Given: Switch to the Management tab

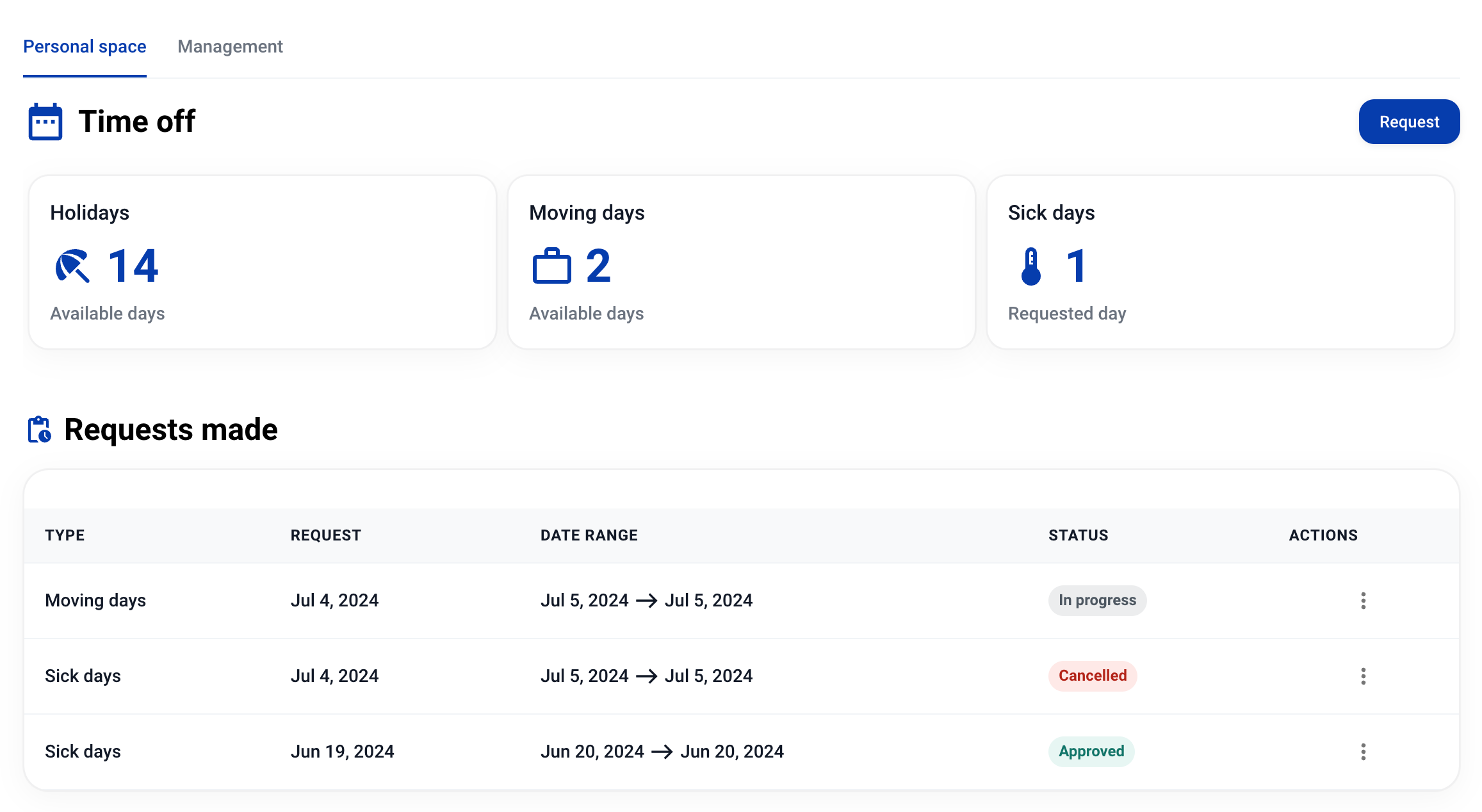Looking at the screenshot, I should tap(230, 47).
